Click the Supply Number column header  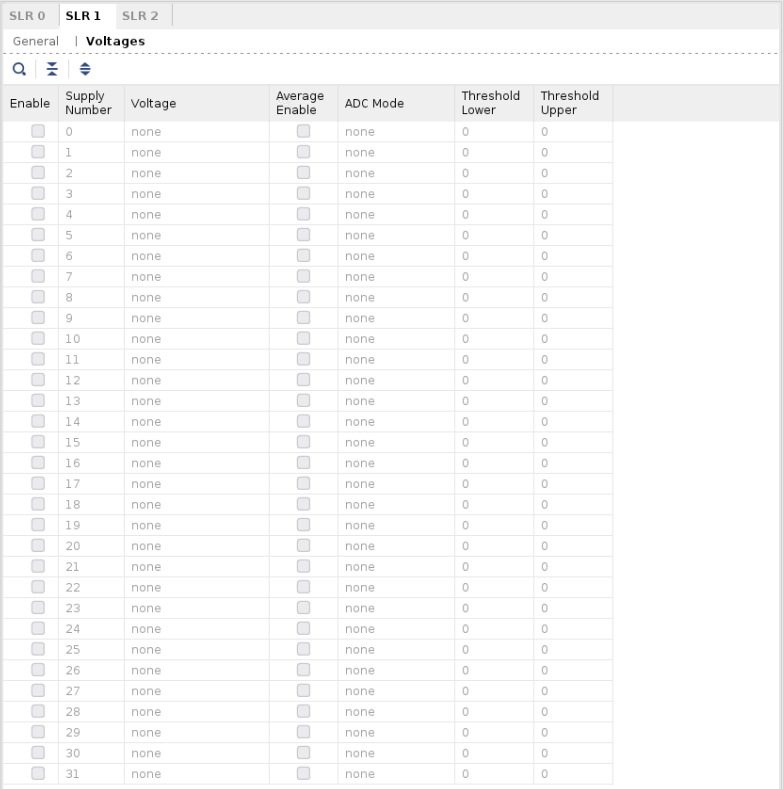click(88, 103)
